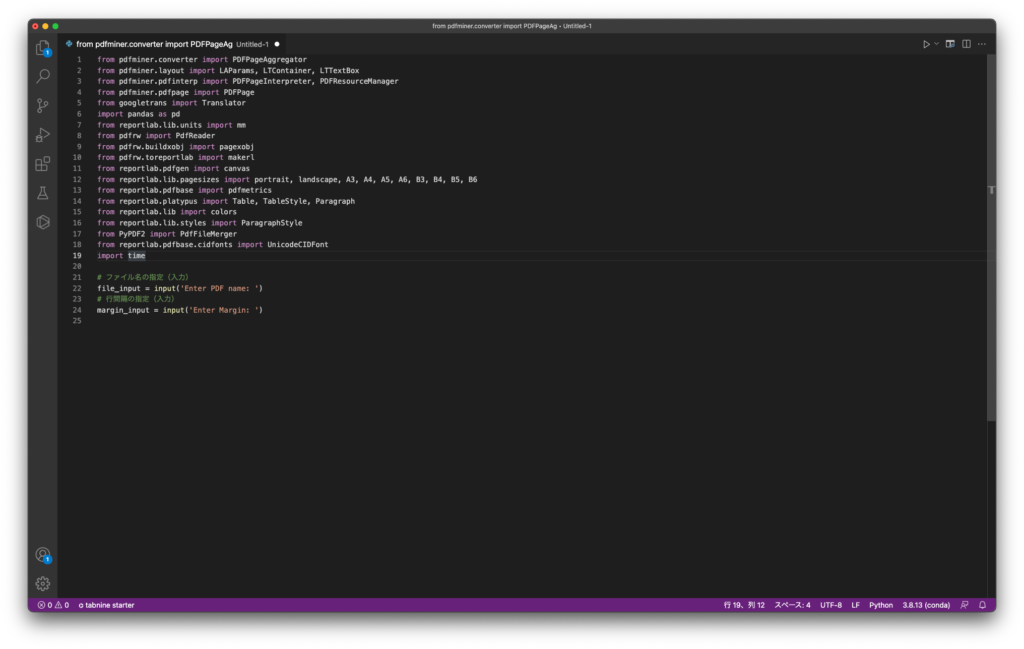Viewport: 1024px width, 649px height.
Task: Run the Python file with play button
Action: click(926, 44)
